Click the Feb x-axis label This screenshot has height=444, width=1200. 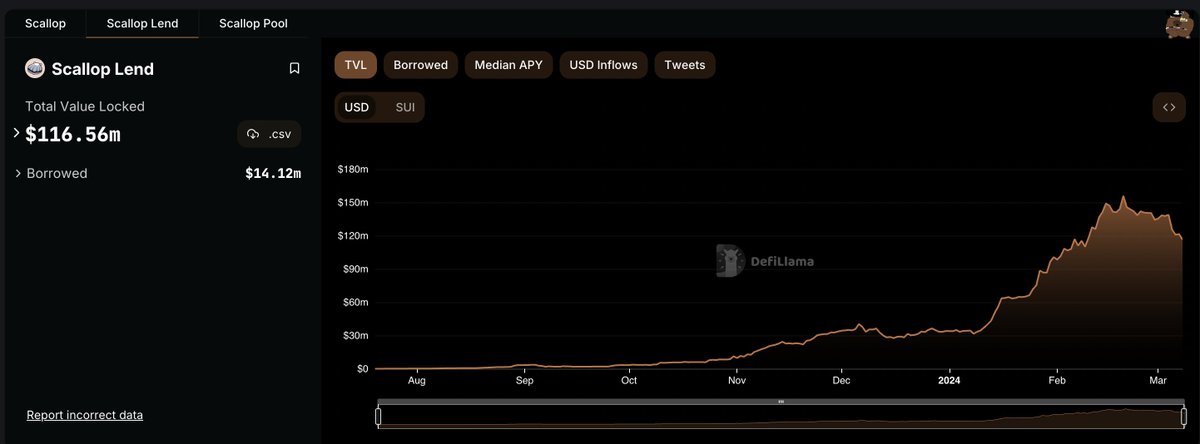pyautogui.click(x=1056, y=381)
